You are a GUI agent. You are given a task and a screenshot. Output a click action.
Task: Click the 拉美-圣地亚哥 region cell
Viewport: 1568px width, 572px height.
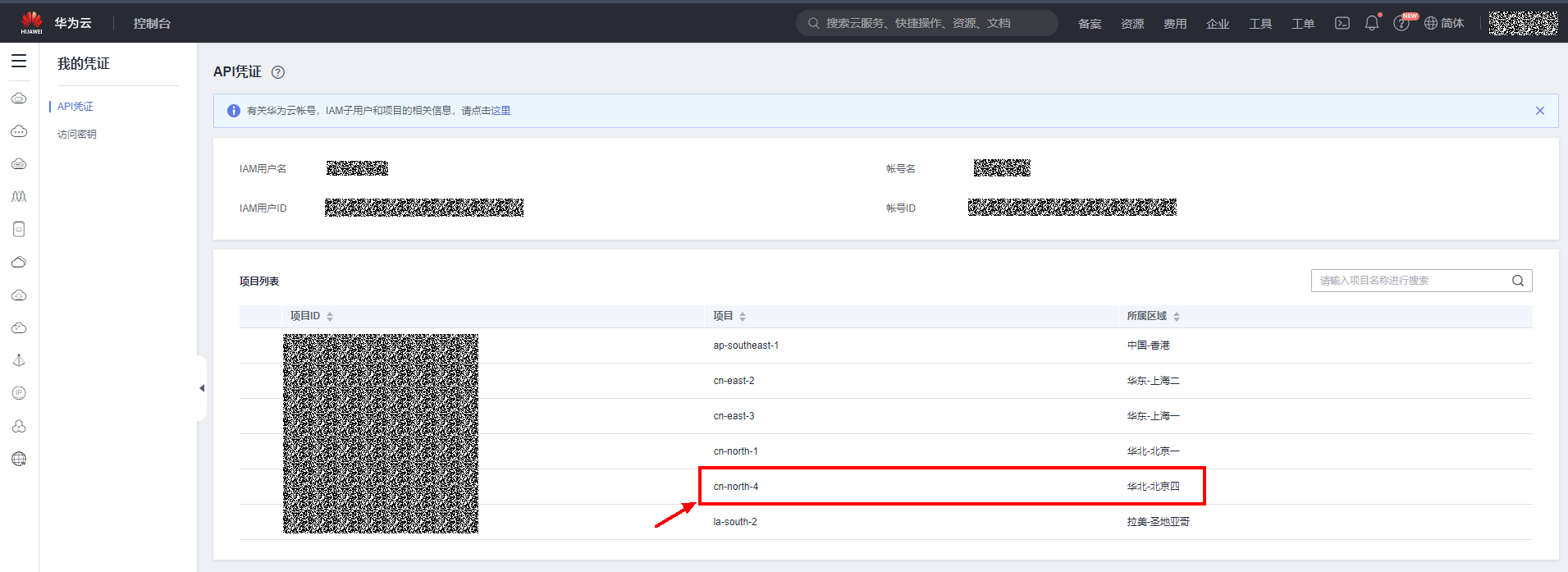pyautogui.click(x=1158, y=522)
